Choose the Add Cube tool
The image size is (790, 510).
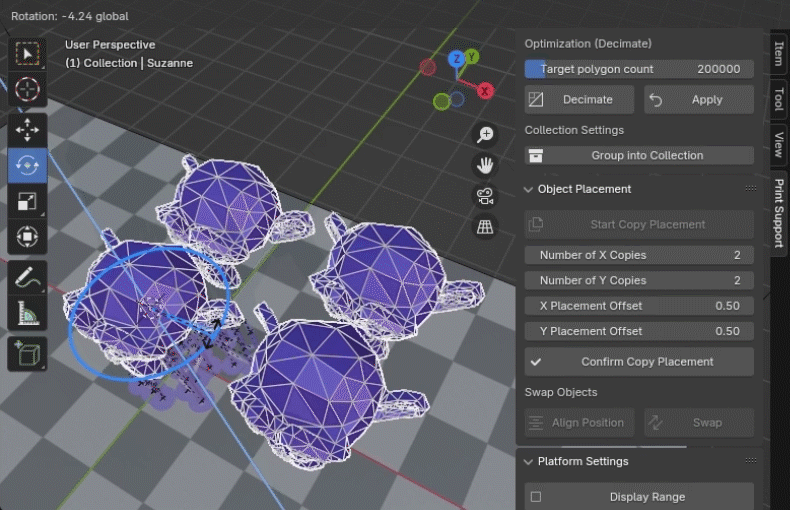click(x=27, y=354)
